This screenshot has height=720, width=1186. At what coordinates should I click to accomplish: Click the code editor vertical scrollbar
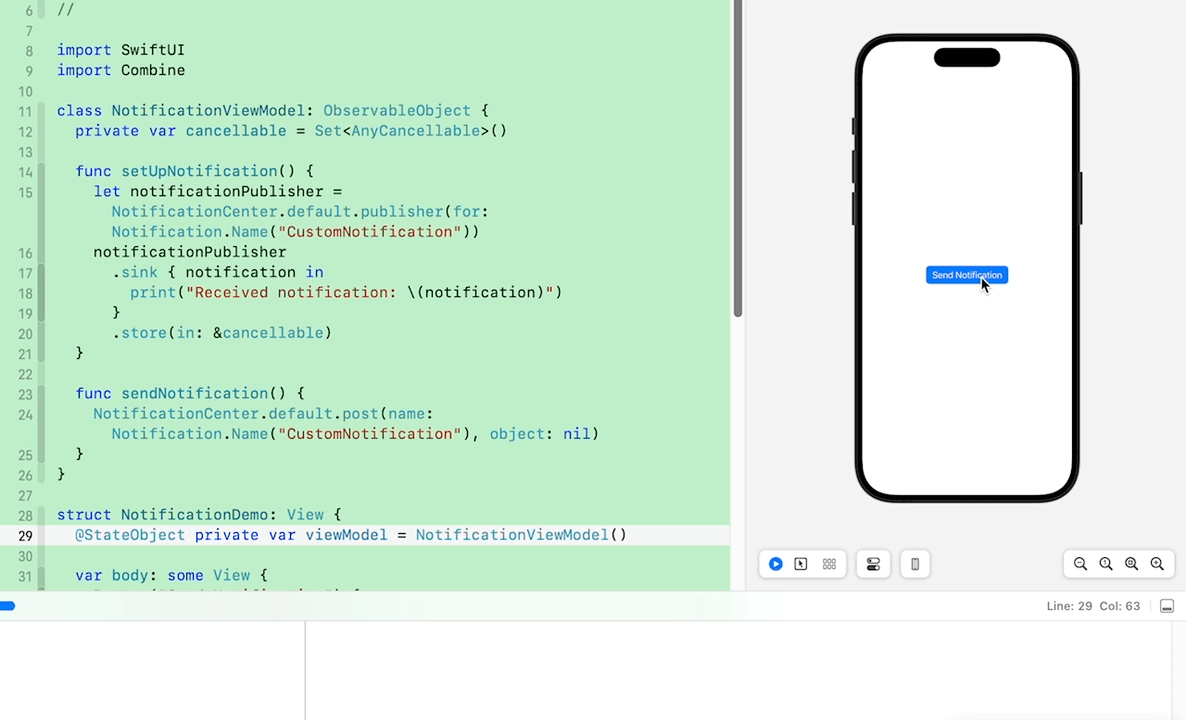tap(737, 158)
